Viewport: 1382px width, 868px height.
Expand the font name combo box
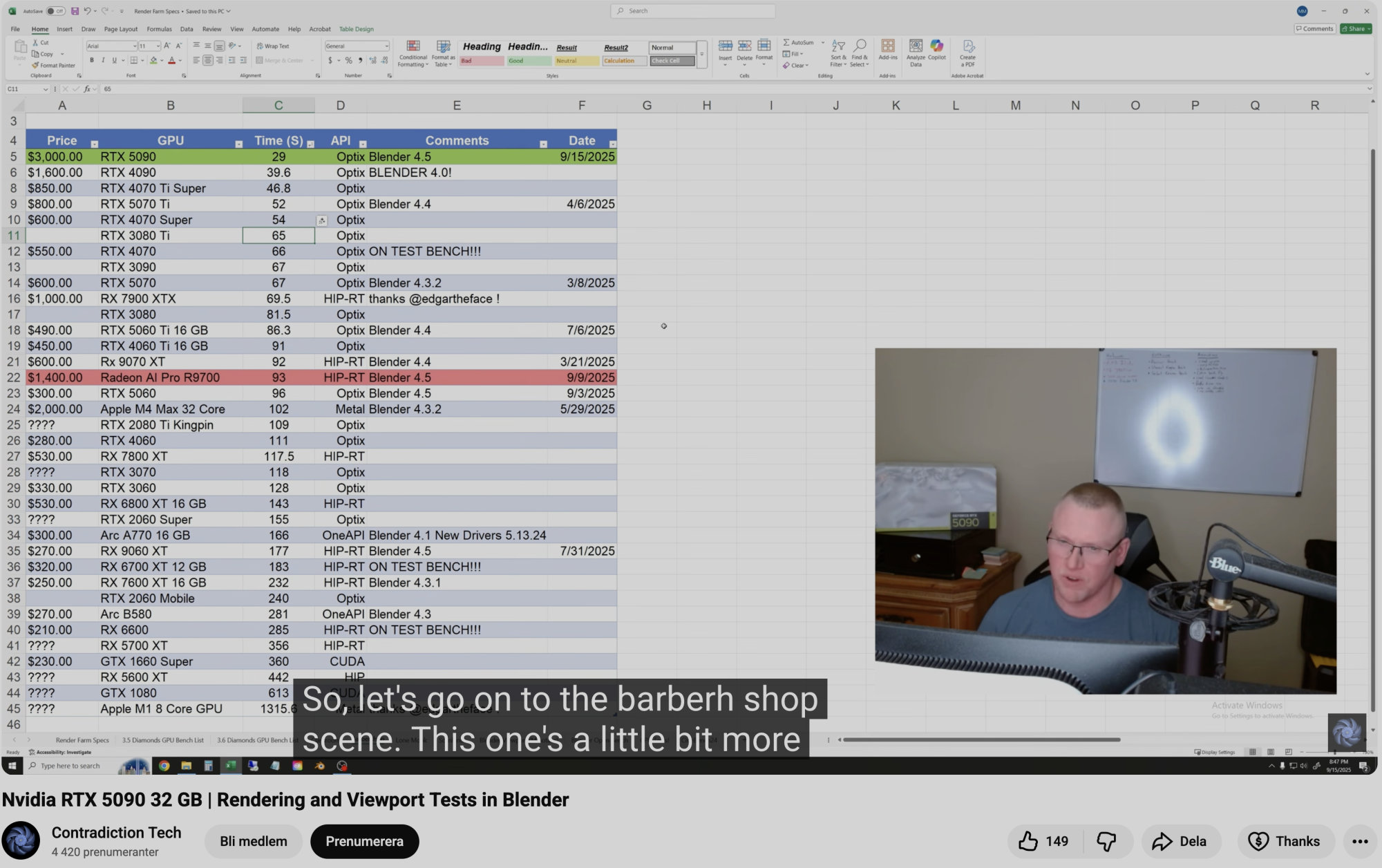coord(134,46)
